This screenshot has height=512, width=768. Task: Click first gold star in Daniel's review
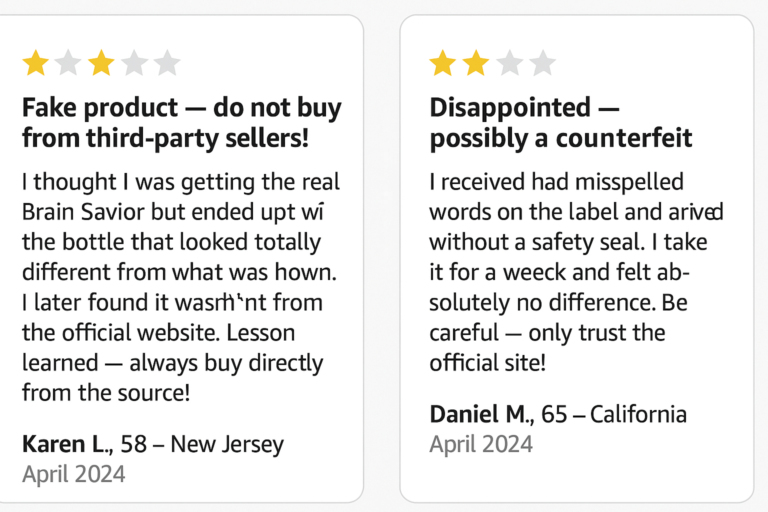point(443,63)
